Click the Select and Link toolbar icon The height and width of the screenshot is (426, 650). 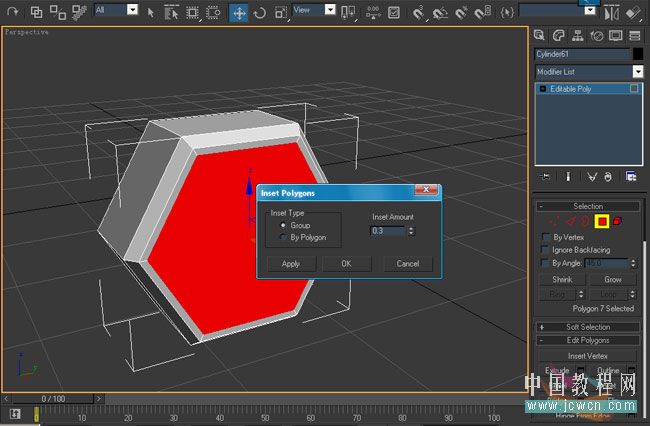click(x=36, y=12)
